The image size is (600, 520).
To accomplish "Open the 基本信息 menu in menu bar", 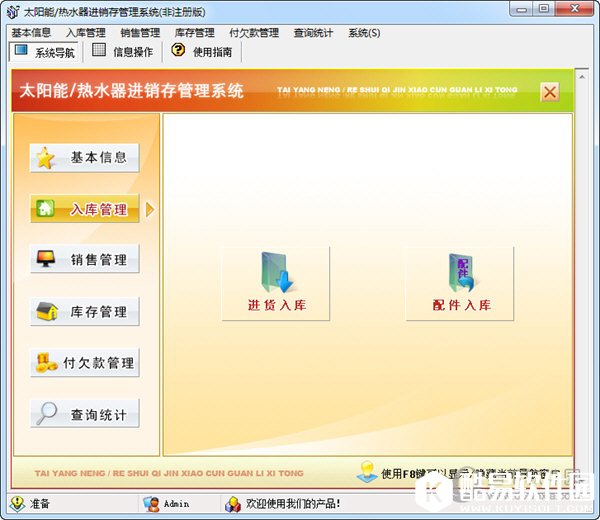I will [x=31, y=33].
